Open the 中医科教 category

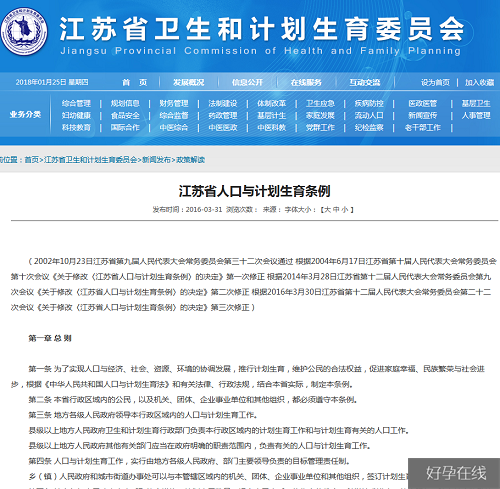[x=272, y=128]
